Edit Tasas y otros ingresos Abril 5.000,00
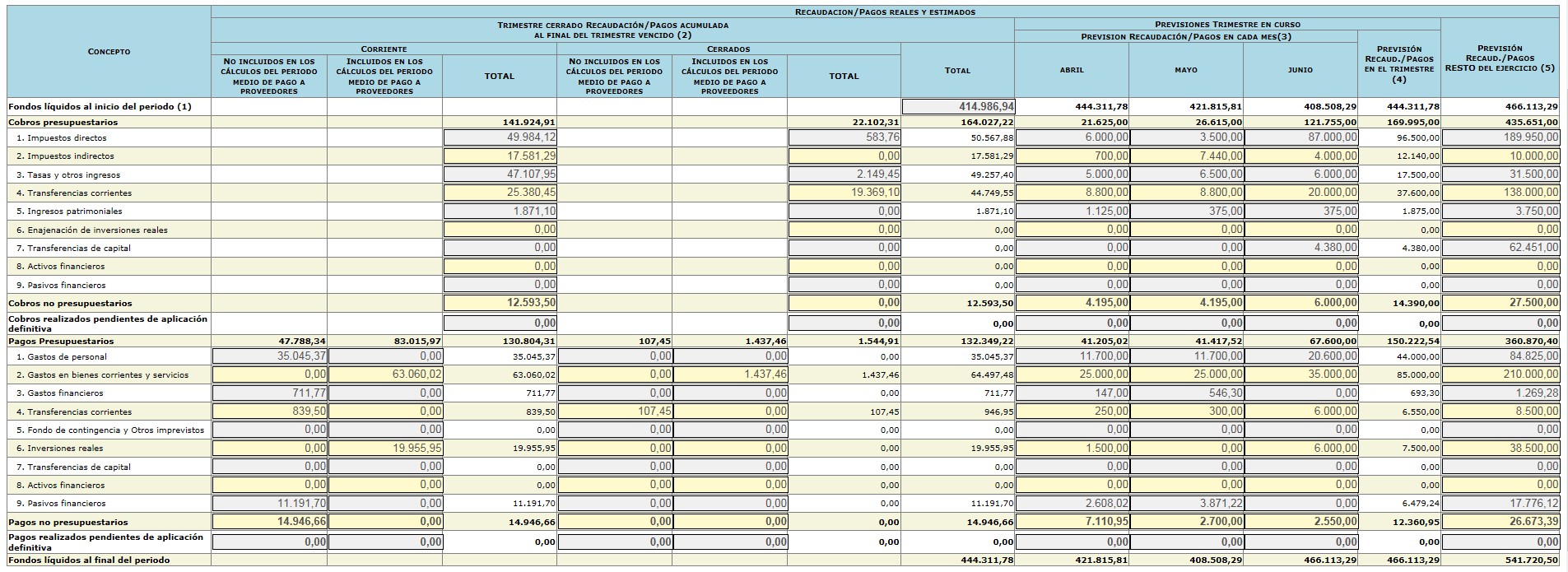This screenshot has width=1568, height=572. pos(1072,174)
